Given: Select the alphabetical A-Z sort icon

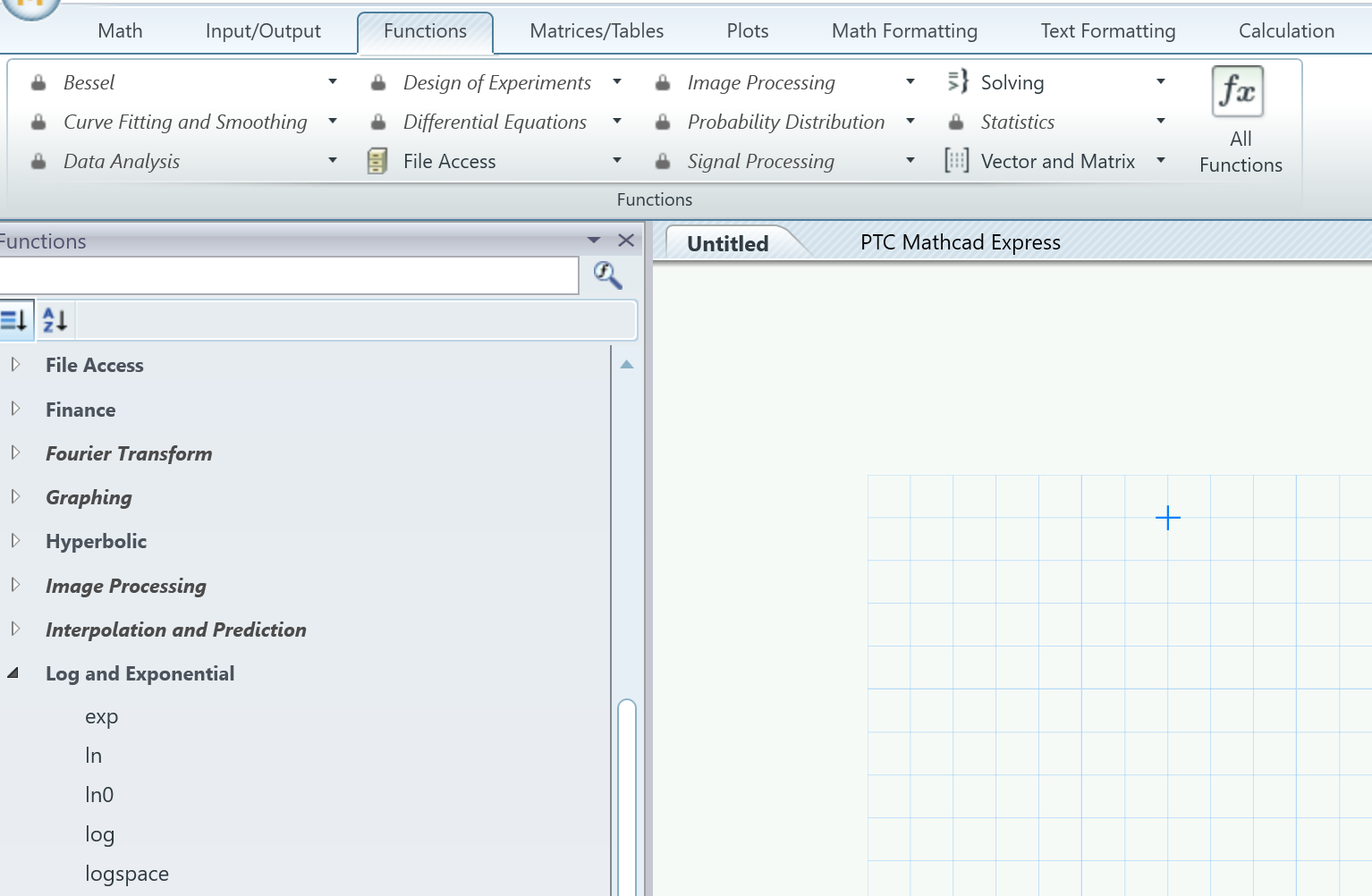Looking at the screenshot, I should click(x=55, y=319).
